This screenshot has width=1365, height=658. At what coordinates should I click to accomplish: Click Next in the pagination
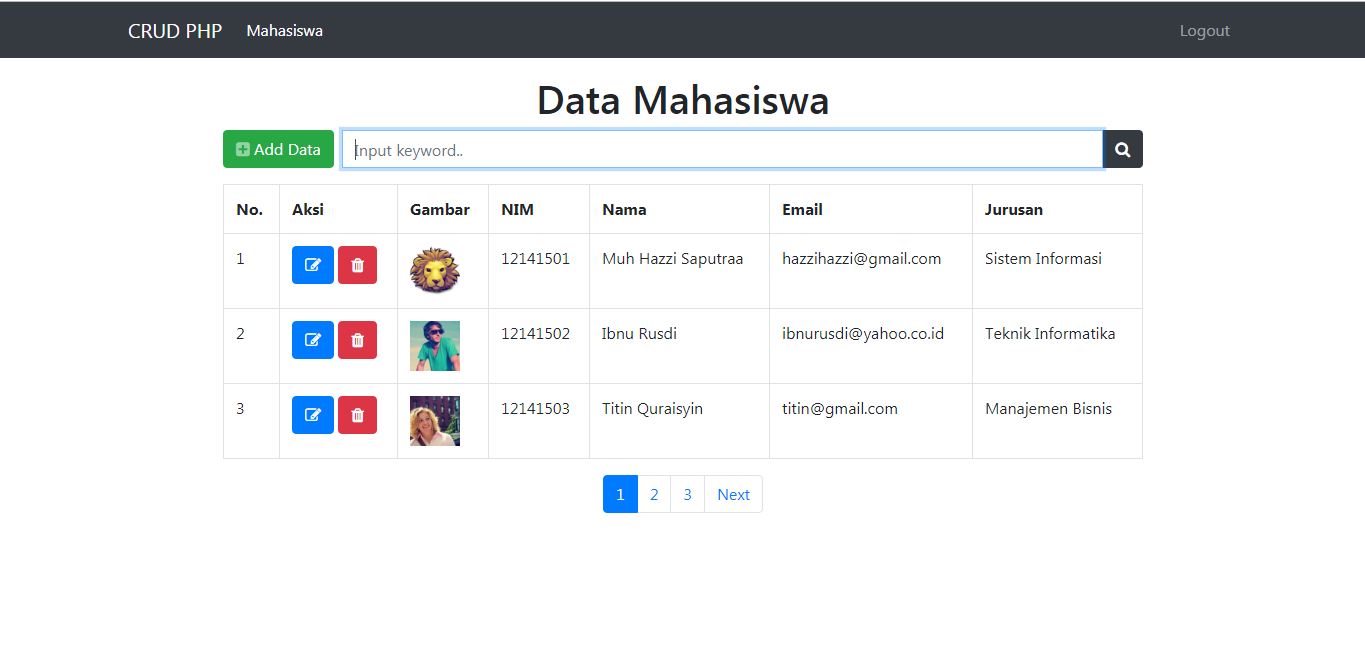tap(733, 494)
